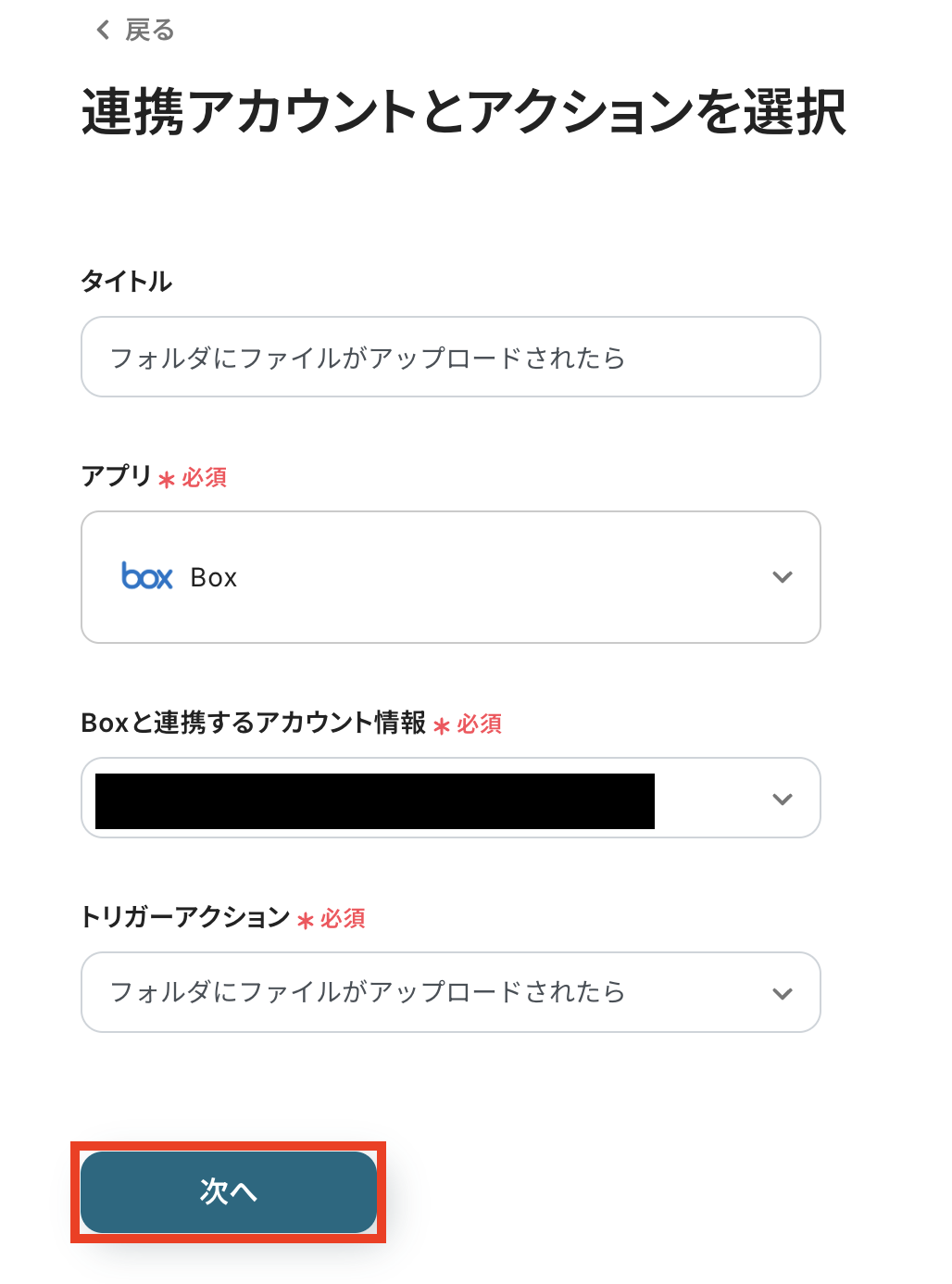Click the トリガーアクション field label
Screen dimensions: 952x1284
coord(185,917)
